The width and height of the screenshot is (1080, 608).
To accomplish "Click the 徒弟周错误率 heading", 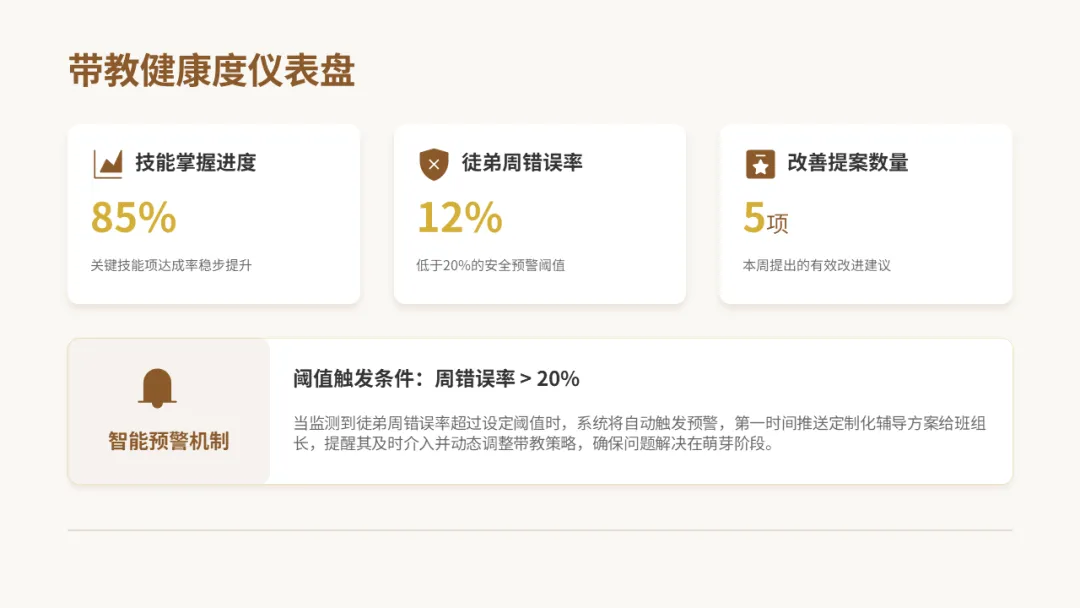I will pyautogui.click(x=522, y=163).
